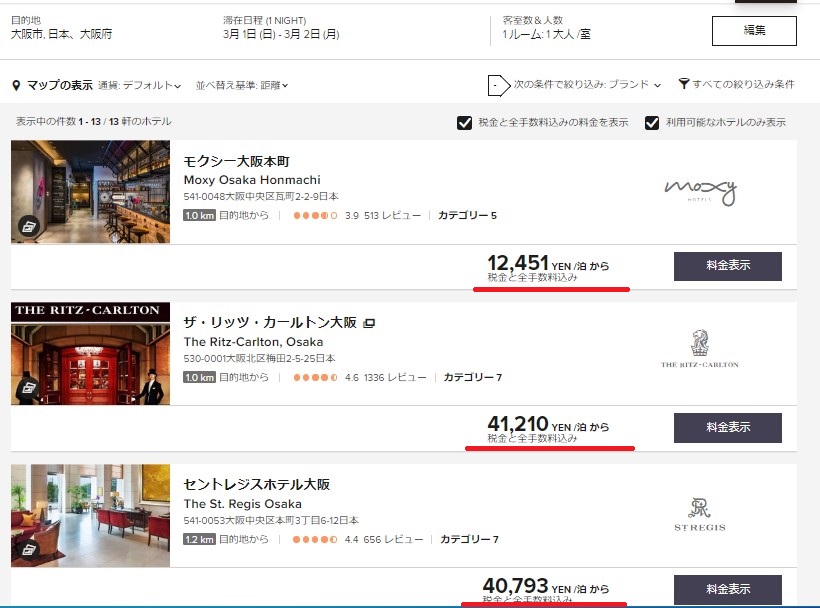Expand the ブランド filter dropdown
This screenshot has width=820, height=608.
click(x=587, y=84)
